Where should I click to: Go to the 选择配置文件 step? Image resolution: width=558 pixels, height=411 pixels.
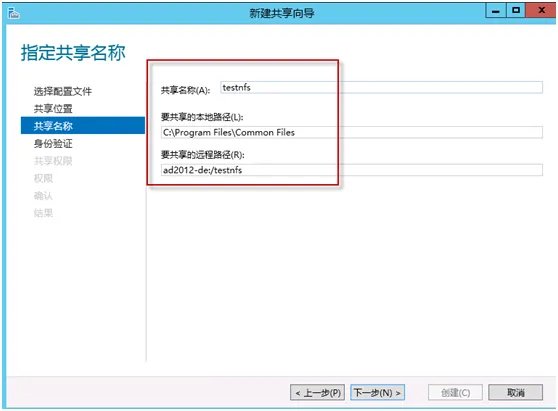(x=63, y=91)
